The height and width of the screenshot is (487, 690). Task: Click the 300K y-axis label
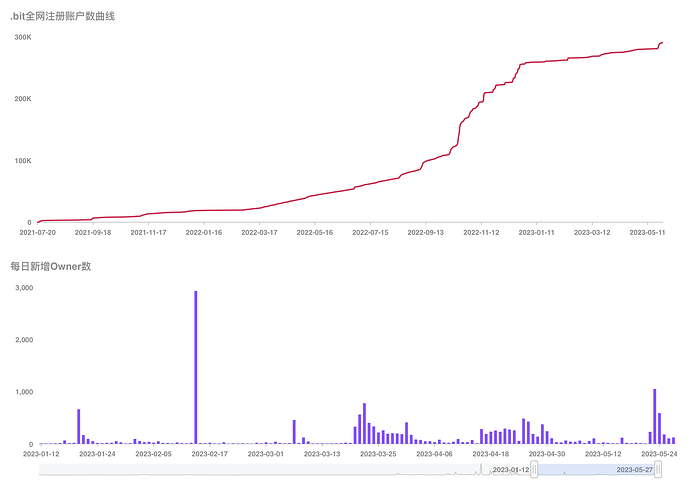point(23,37)
